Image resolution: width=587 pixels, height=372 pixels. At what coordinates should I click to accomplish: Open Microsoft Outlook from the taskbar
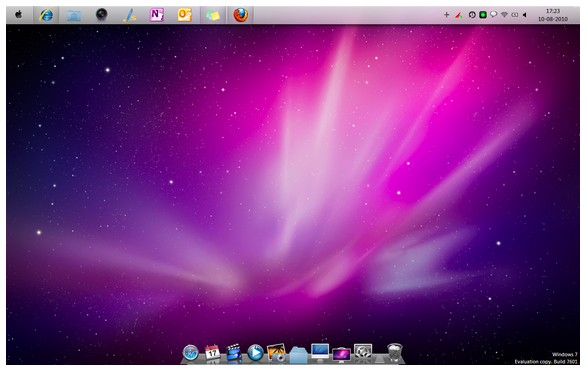(x=184, y=15)
